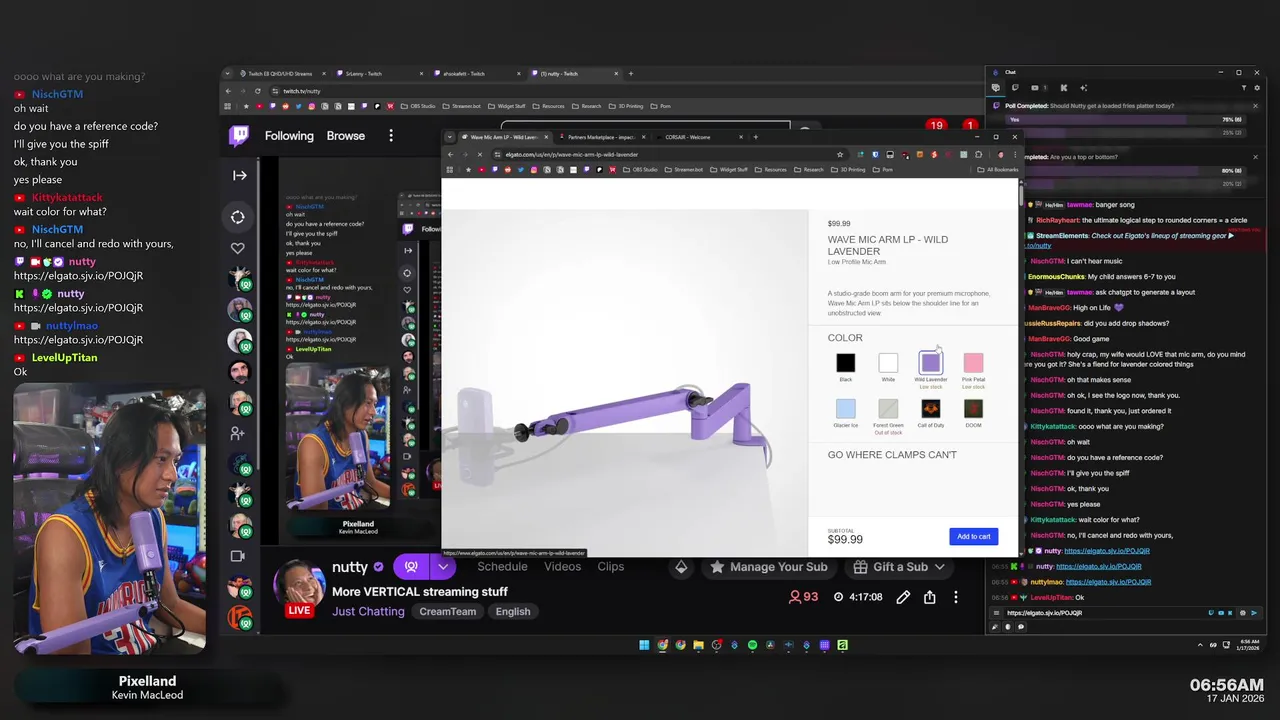Click the pencil edit stream info icon
The height and width of the screenshot is (720, 1280).
tap(903, 597)
